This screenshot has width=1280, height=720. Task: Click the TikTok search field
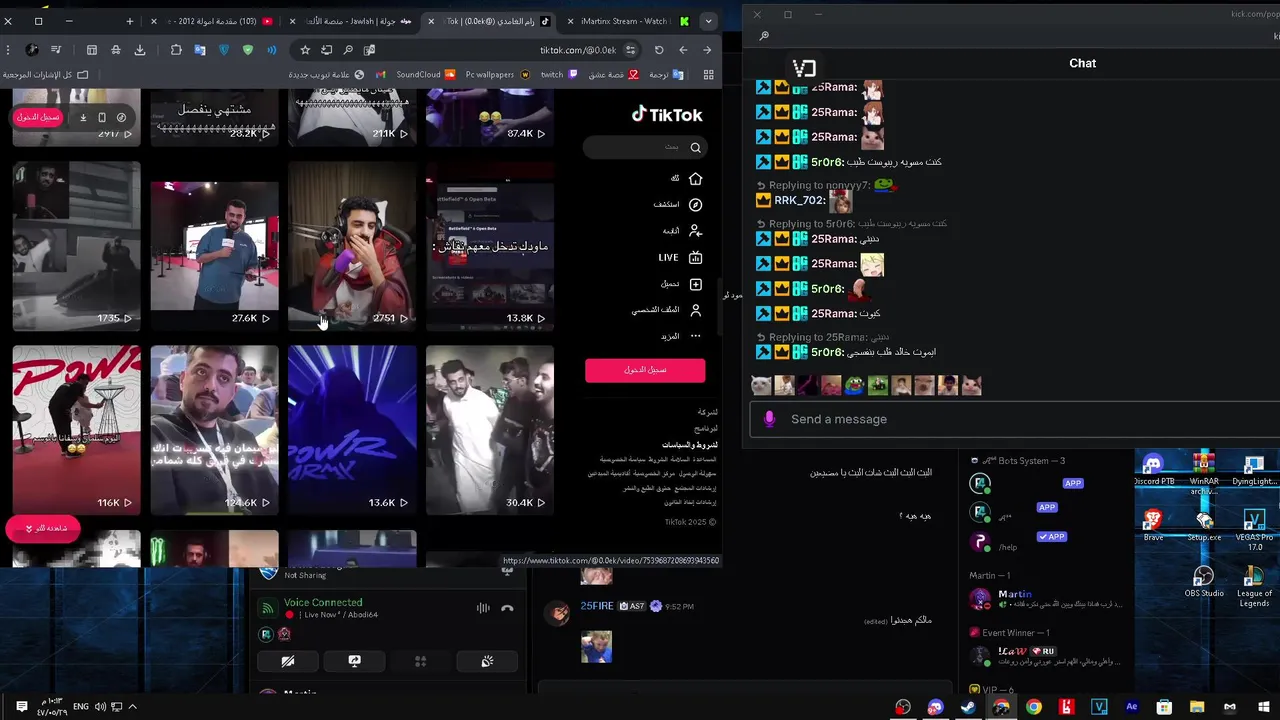click(x=644, y=147)
